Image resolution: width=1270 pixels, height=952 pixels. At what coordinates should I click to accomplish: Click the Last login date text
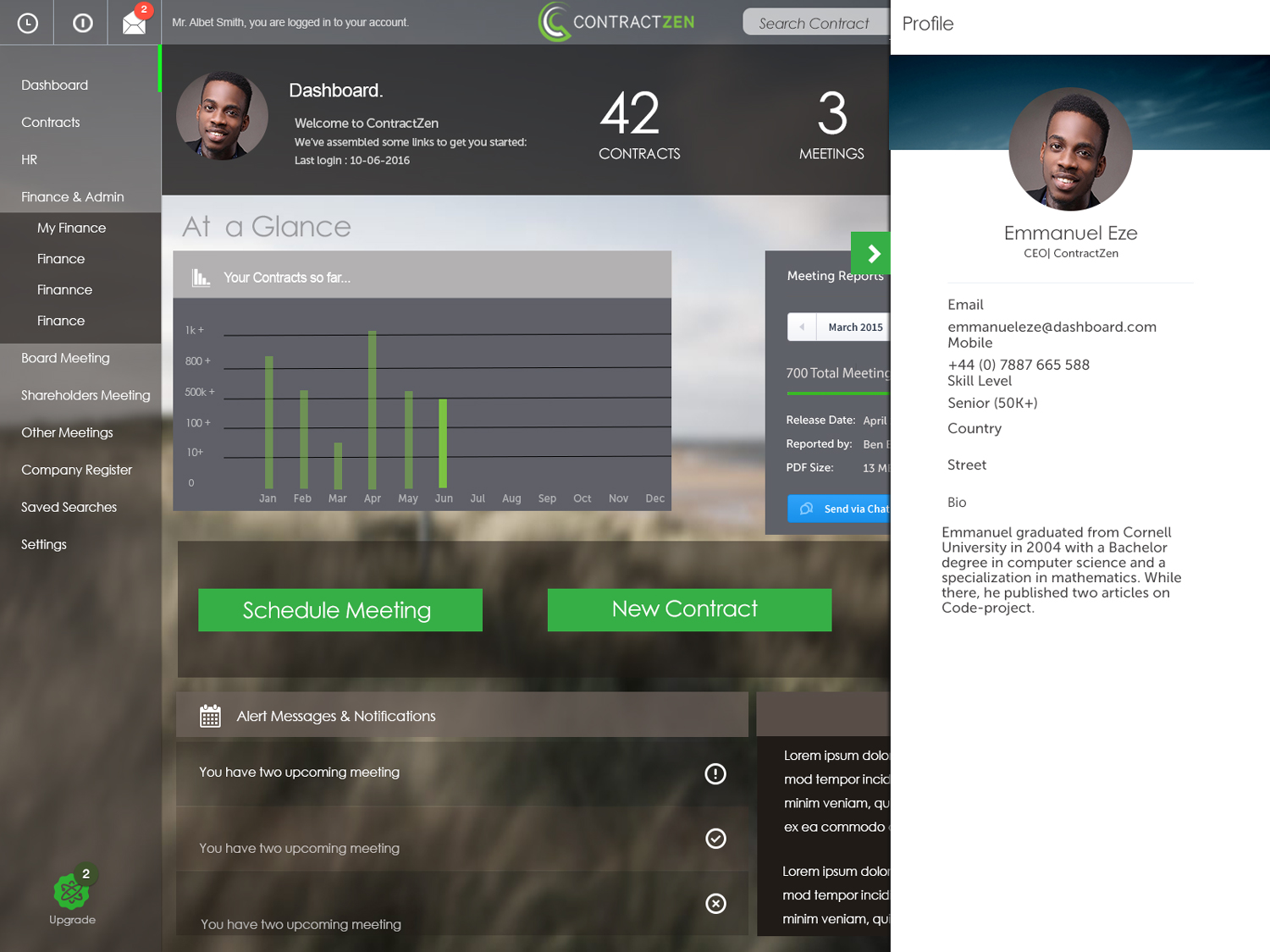(x=352, y=160)
